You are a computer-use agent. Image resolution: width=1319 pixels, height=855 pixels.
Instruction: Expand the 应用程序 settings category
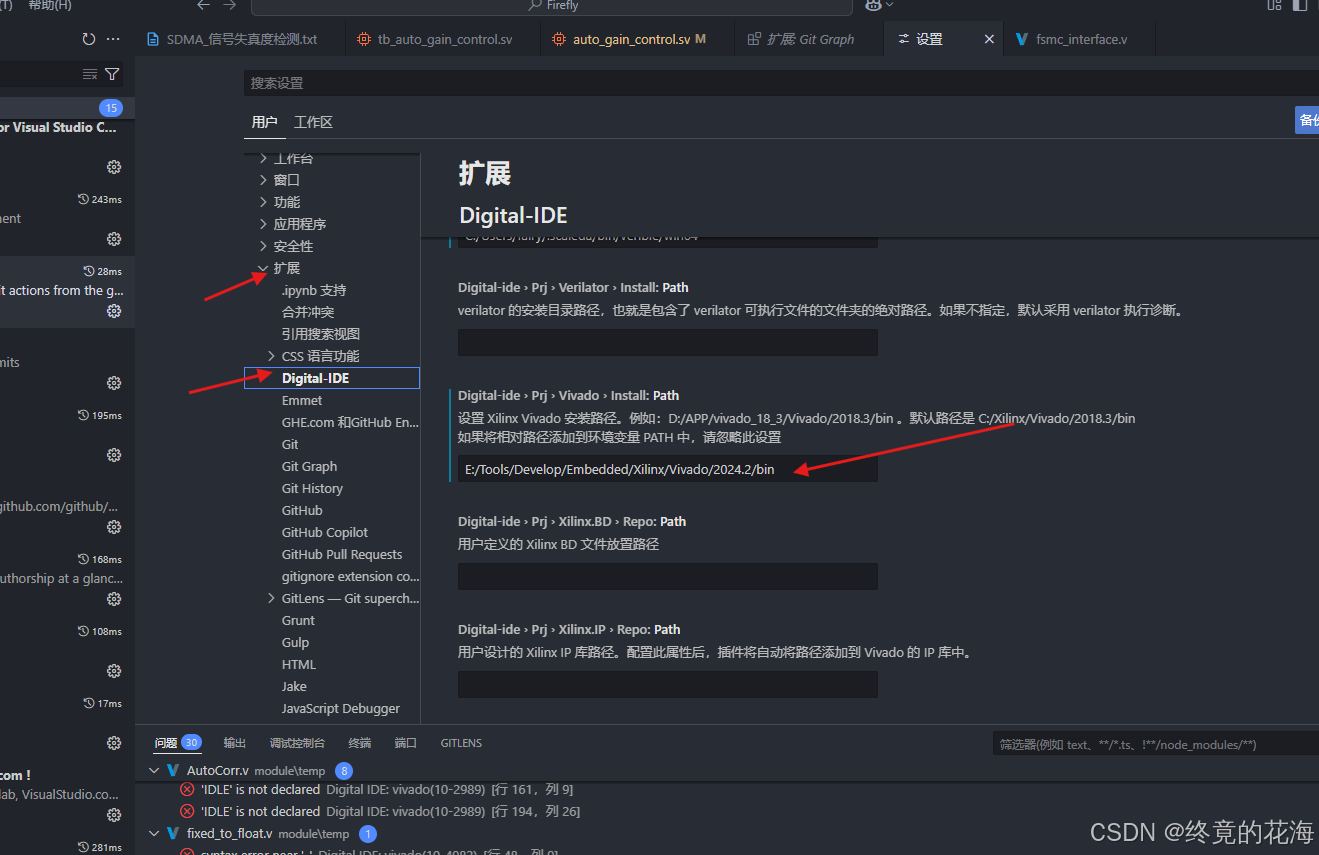click(263, 224)
